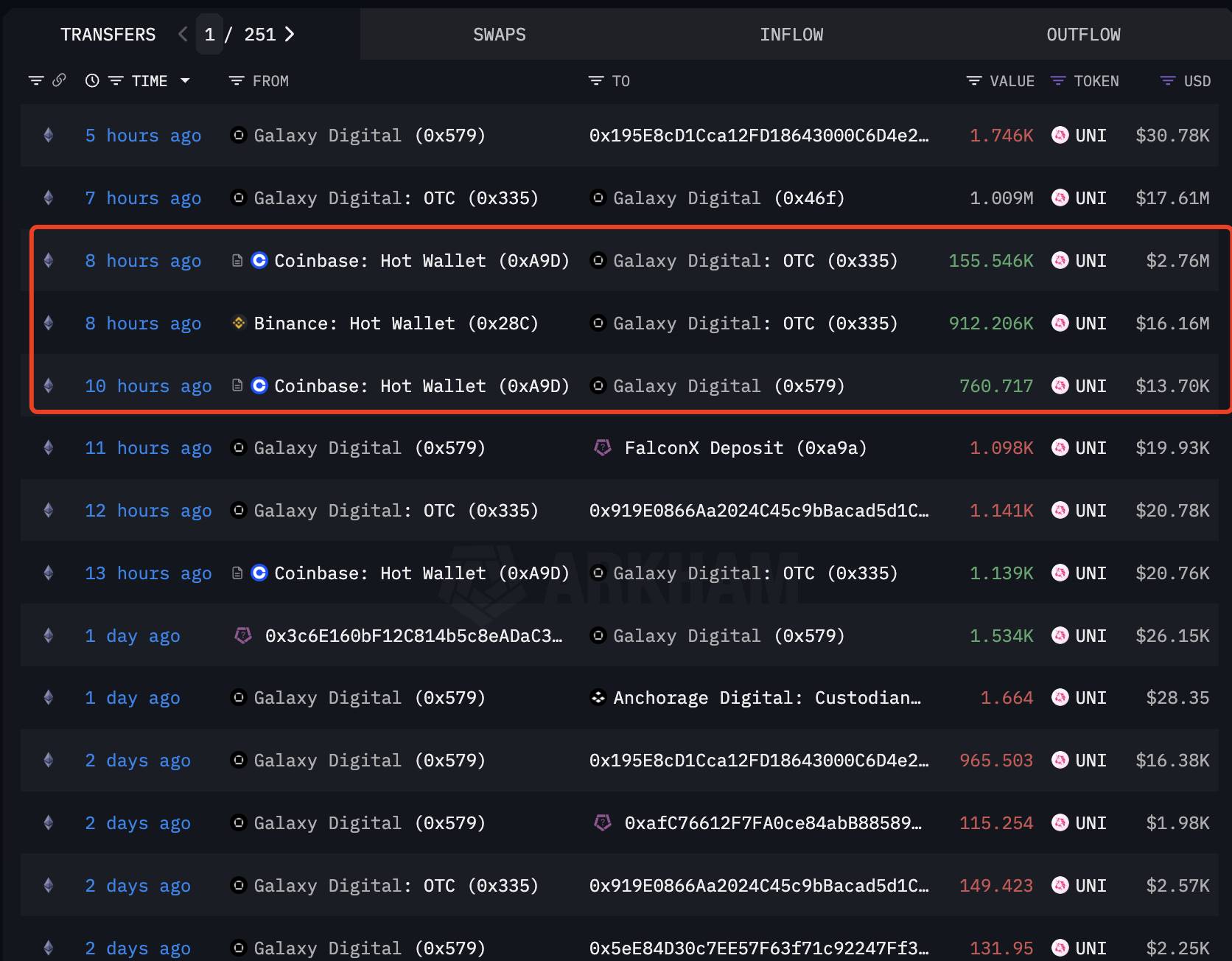Open the VALUE column filter icon

pos(973,81)
